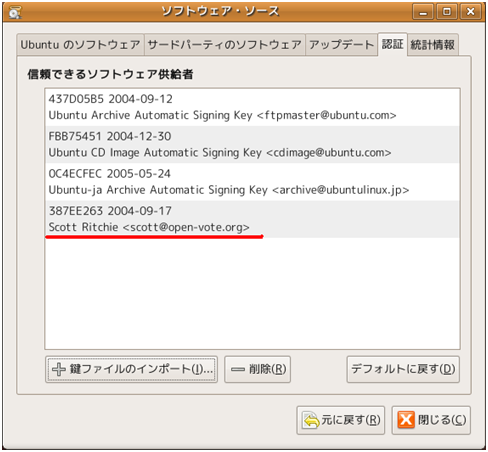Click the plus icon on import key file button

tap(59, 369)
